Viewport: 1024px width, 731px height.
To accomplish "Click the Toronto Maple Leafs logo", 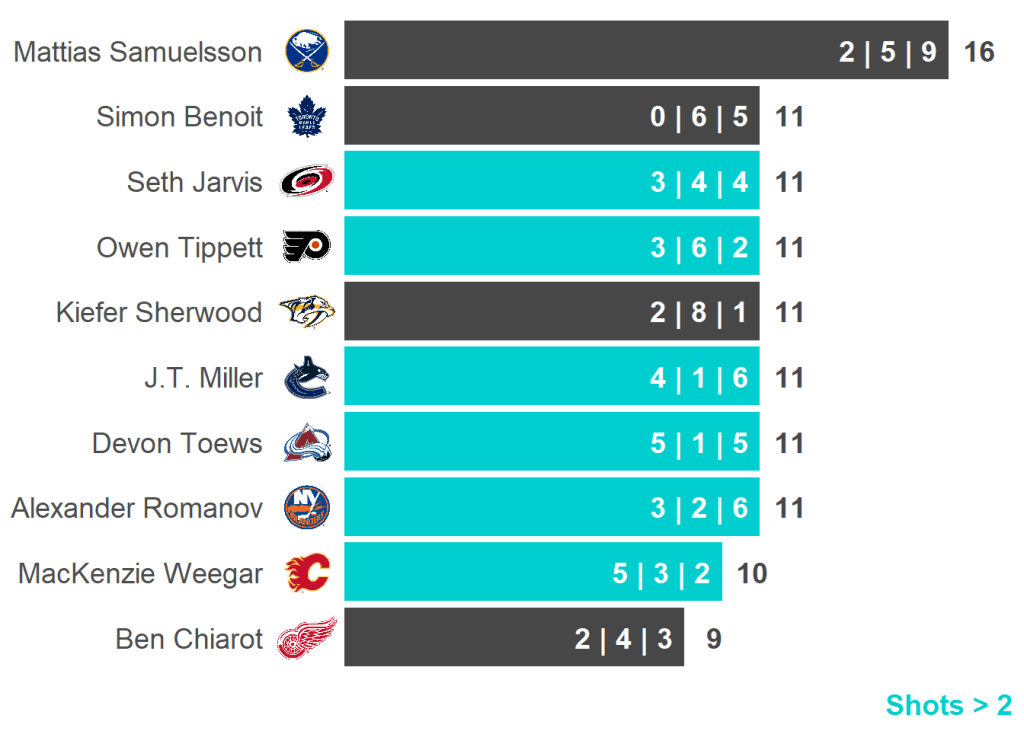I will pyautogui.click(x=307, y=117).
